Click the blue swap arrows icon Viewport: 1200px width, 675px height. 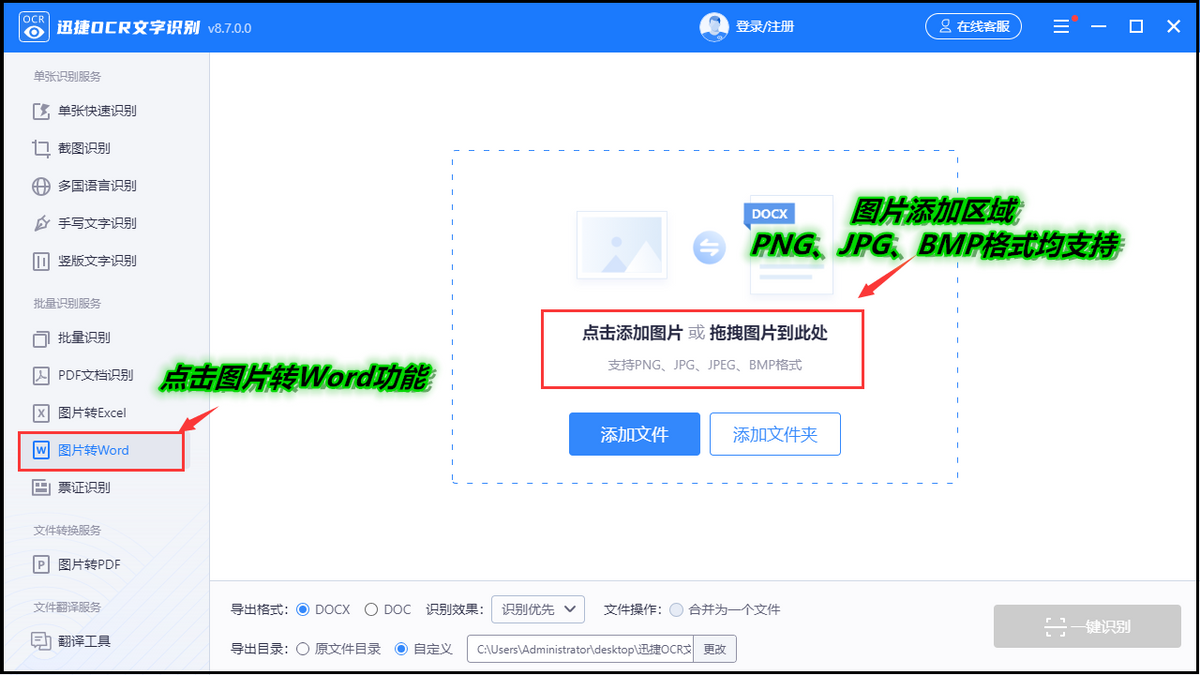click(x=709, y=247)
